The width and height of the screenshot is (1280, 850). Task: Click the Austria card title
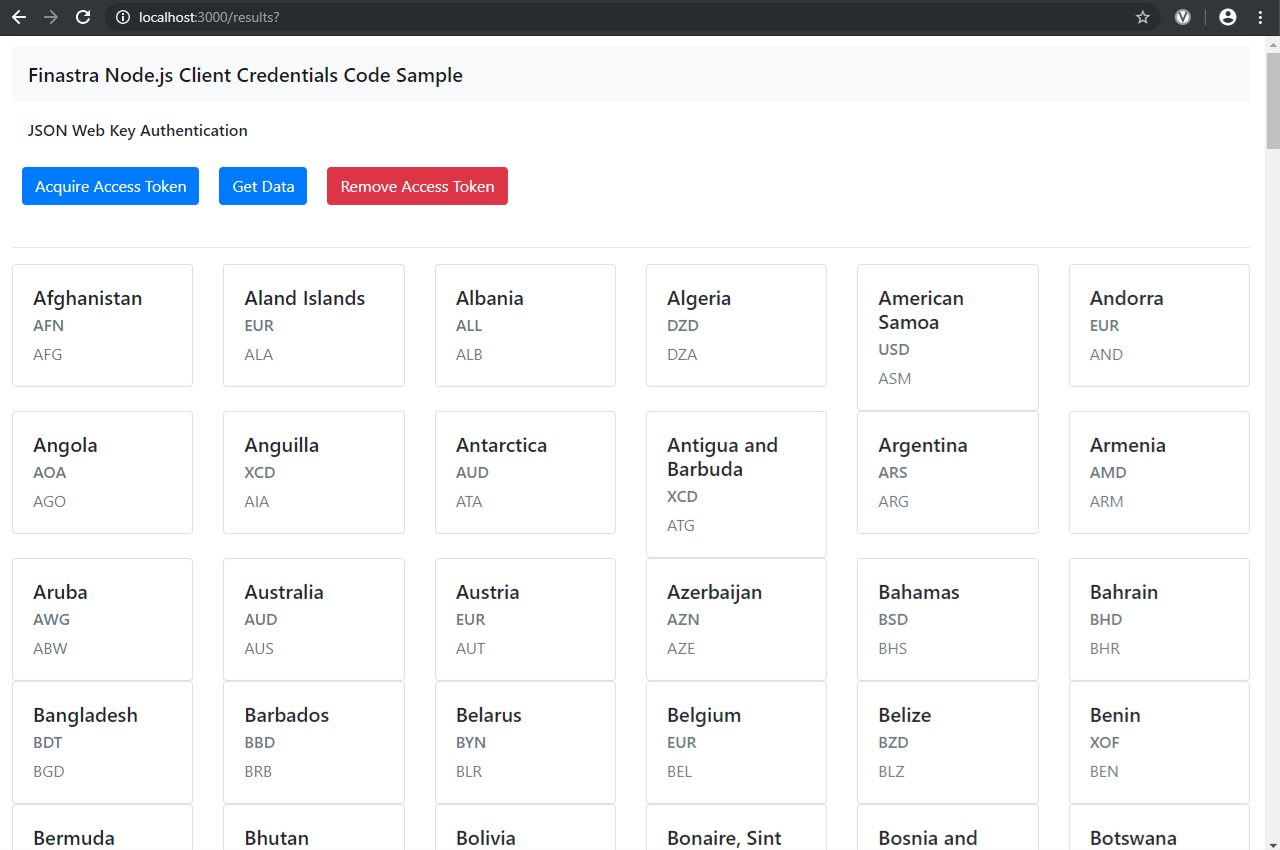[488, 592]
